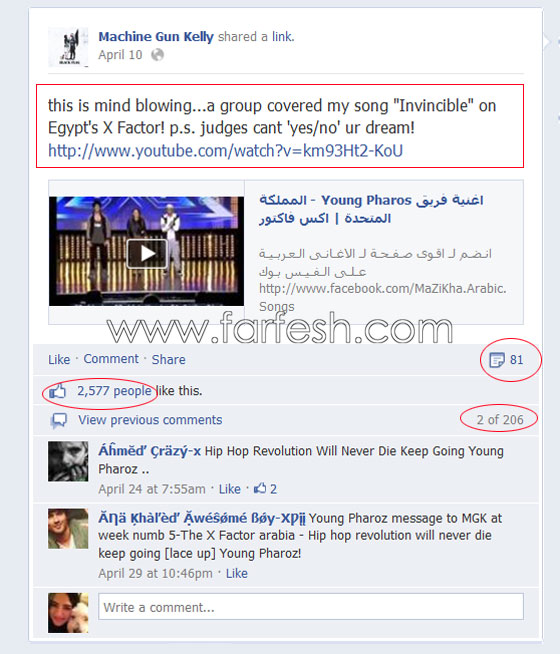560x654 pixels.
Task: Open the youtube.com/watch link in the post
Action: pyautogui.click(x=226, y=151)
